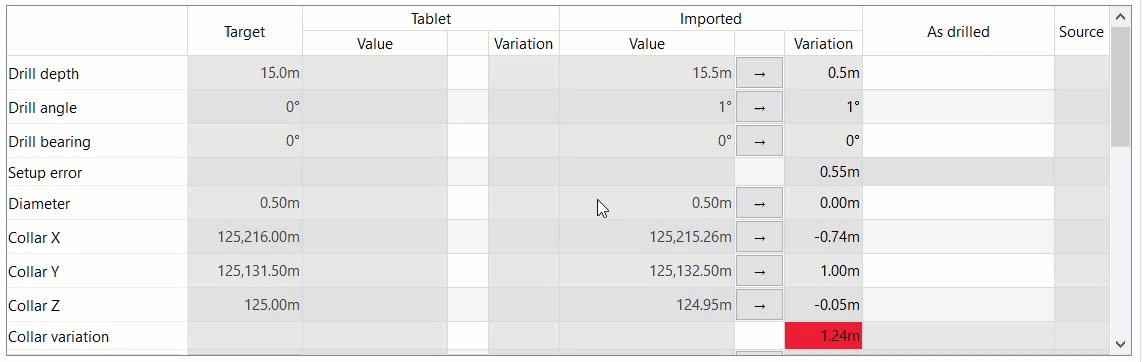Image resolution: width=1142 pixels, height=362 pixels.
Task: Click the Source column header
Action: (1082, 31)
